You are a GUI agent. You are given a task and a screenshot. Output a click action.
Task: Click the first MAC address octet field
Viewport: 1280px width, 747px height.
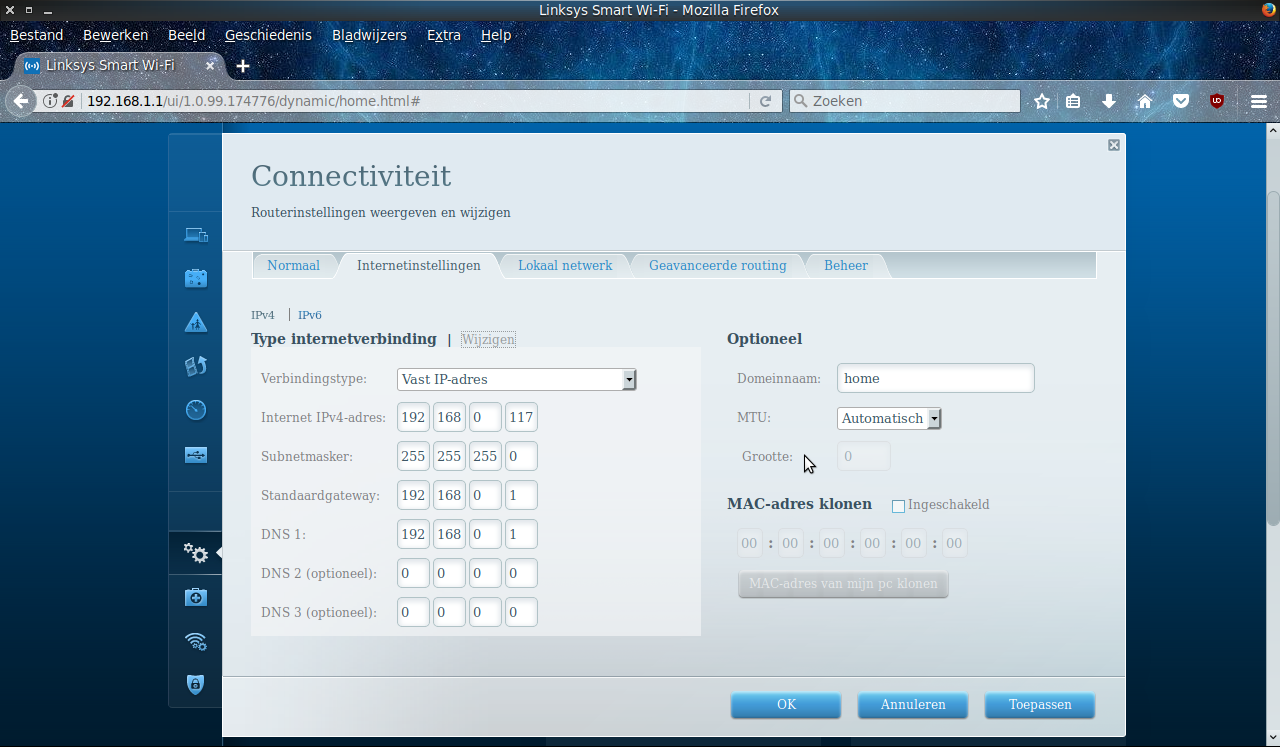(x=749, y=543)
